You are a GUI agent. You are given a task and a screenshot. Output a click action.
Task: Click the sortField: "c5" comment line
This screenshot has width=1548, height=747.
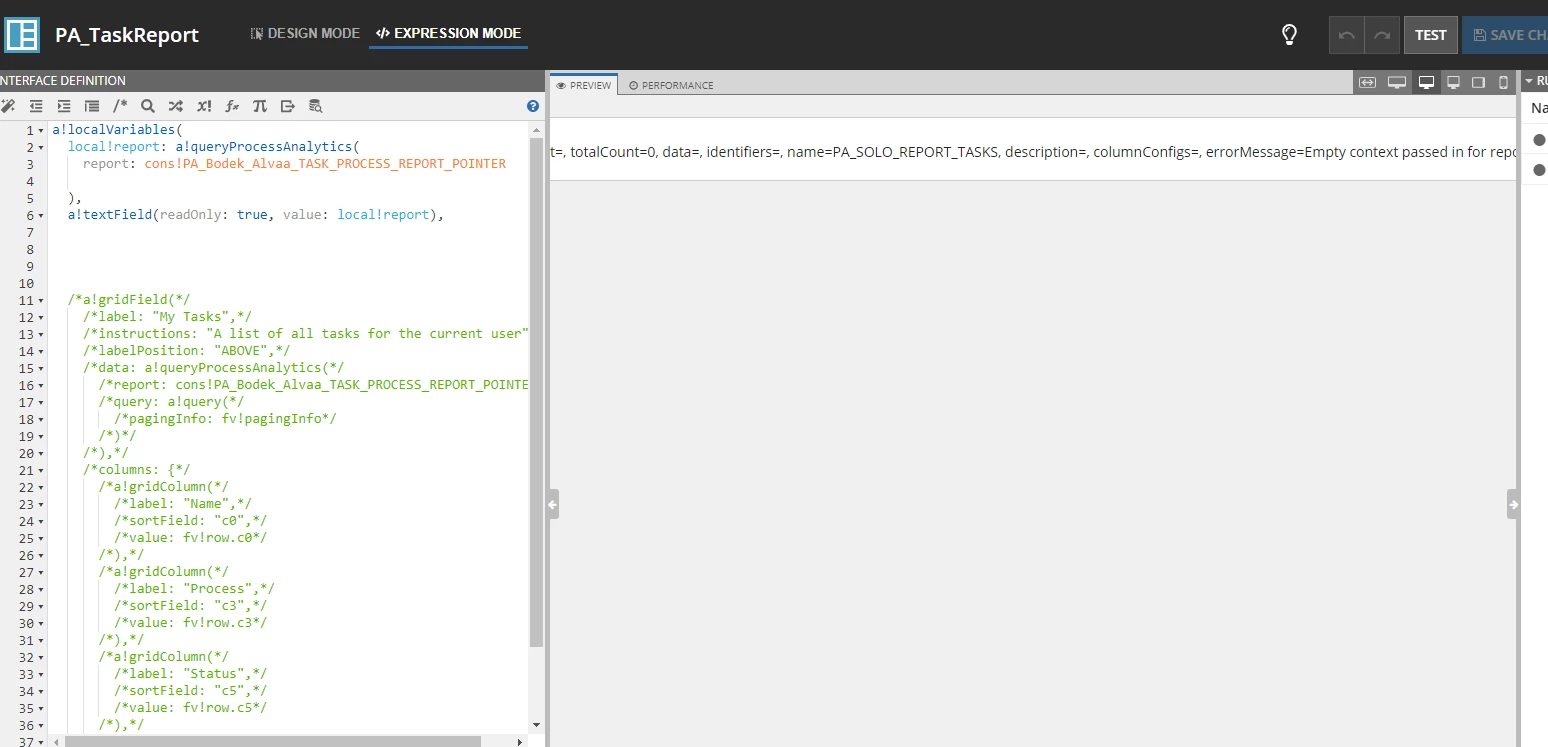191,691
